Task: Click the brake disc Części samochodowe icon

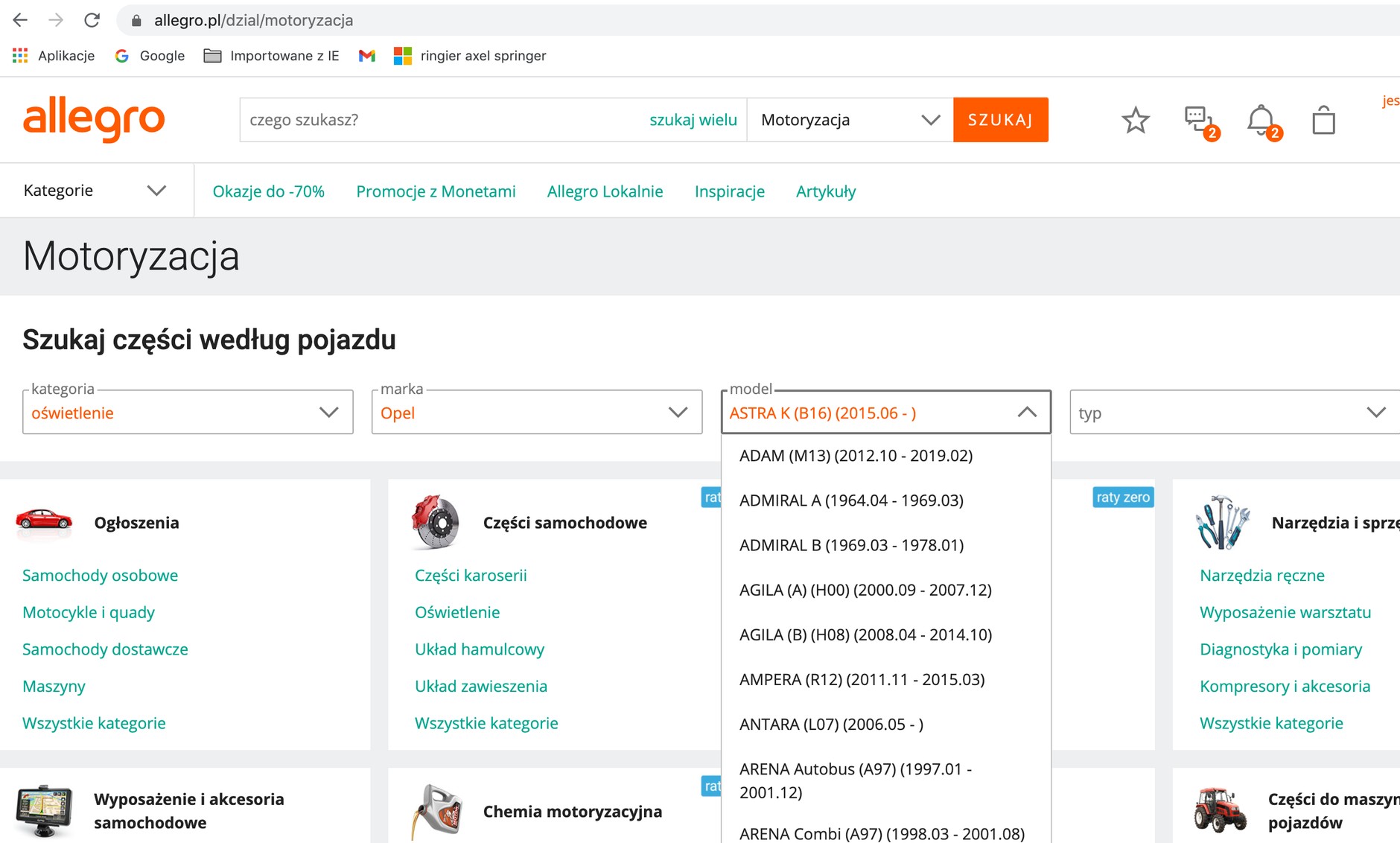Action: point(436,522)
